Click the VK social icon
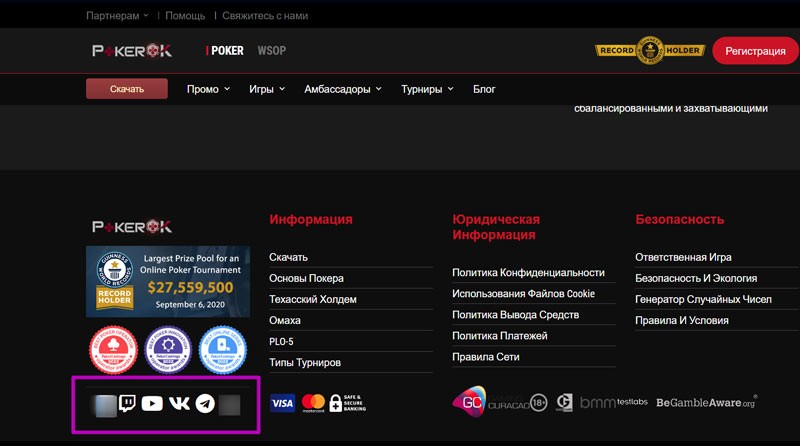The height and width of the screenshot is (446, 800). (x=179, y=404)
